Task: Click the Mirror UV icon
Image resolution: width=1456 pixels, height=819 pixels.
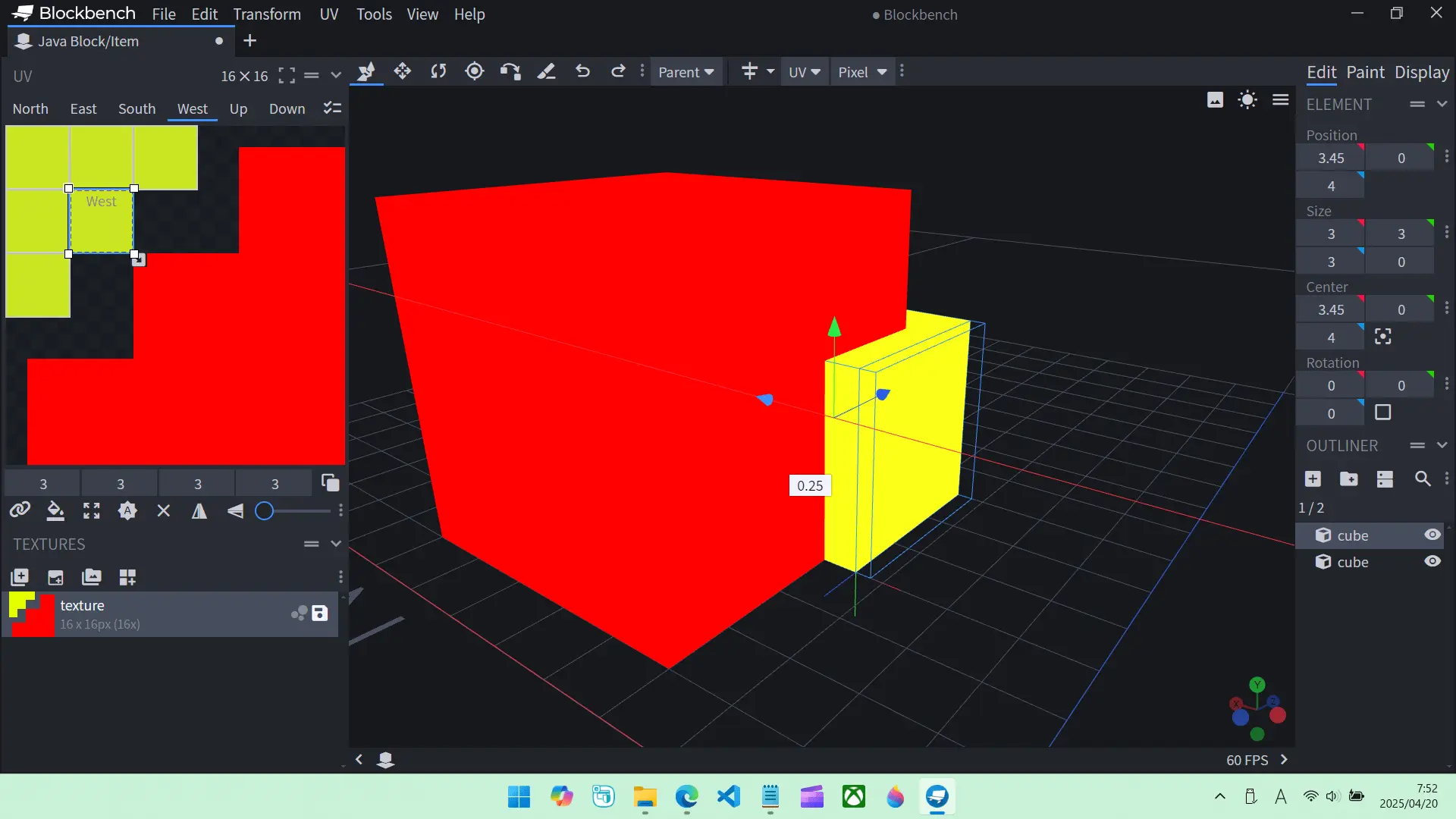Action: [199, 511]
